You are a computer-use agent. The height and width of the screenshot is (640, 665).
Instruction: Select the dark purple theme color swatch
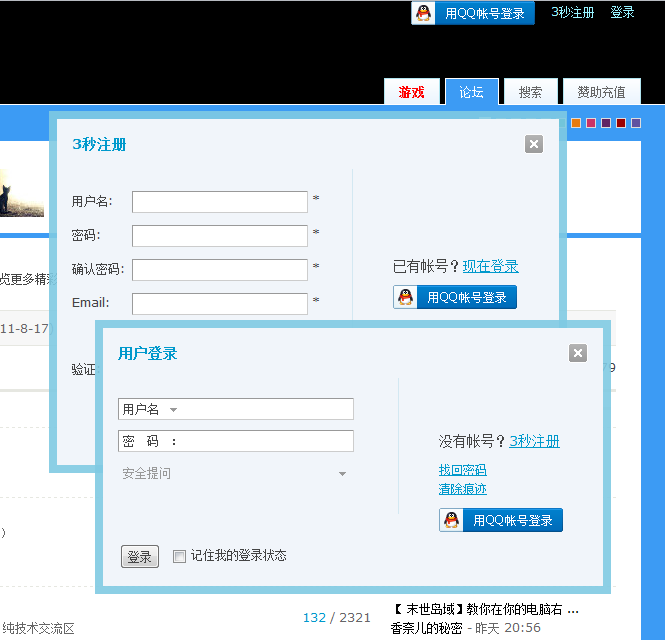606,123
